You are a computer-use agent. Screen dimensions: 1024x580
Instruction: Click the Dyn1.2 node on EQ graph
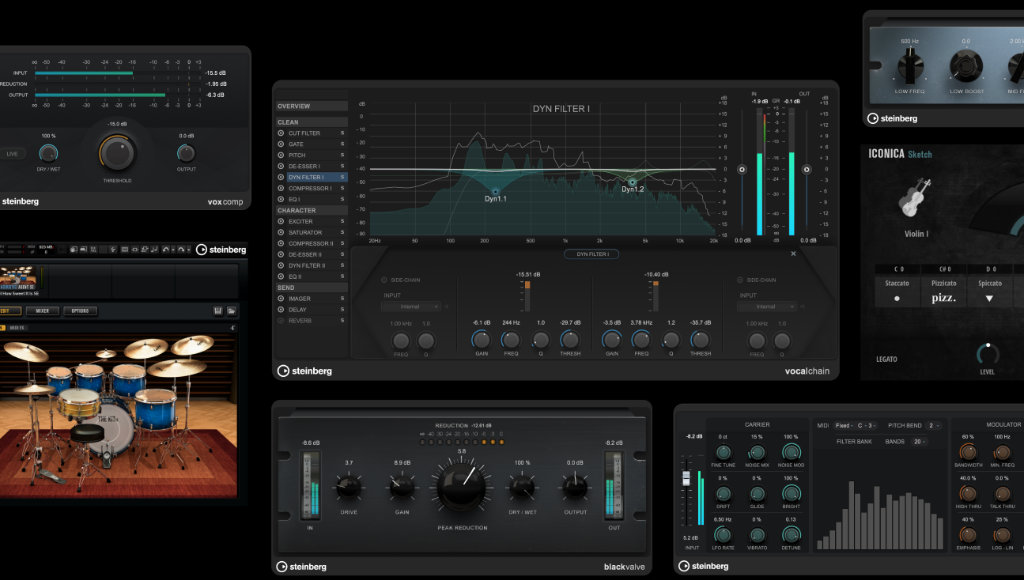632,182
